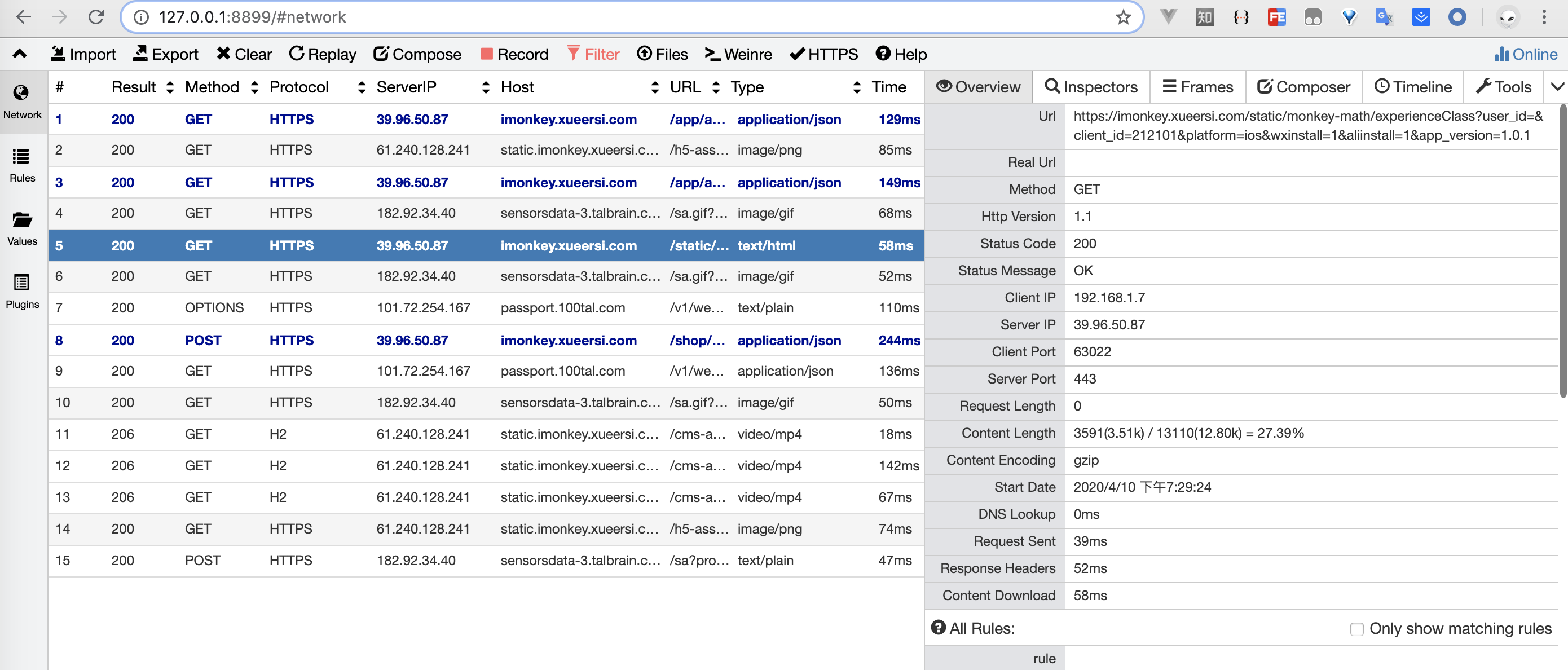Screen dimensions: 1568x670
Task: Expand the tabs overflow chevron
Action: (1556, 87)
